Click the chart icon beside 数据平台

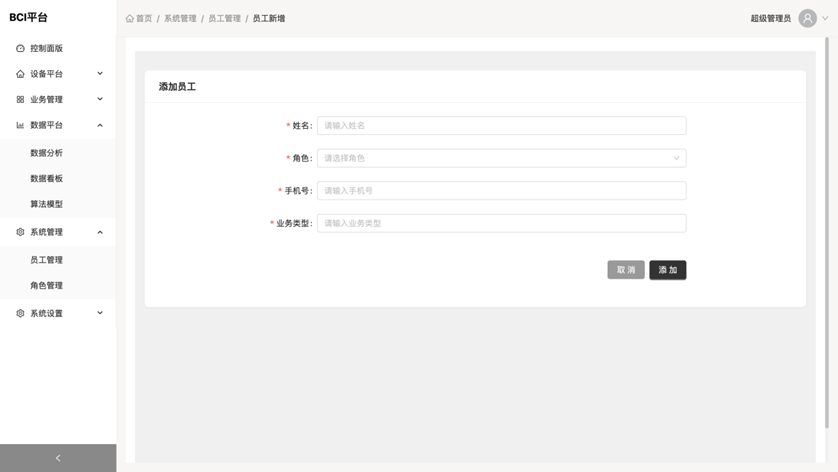(20, 126)
